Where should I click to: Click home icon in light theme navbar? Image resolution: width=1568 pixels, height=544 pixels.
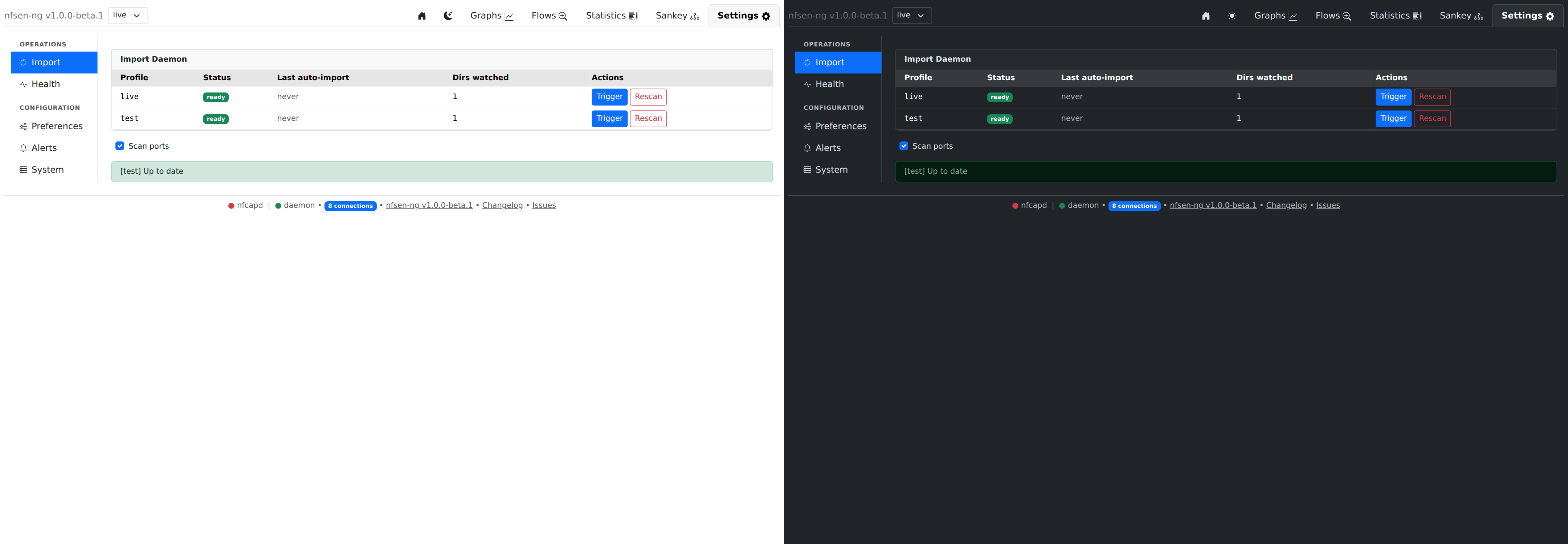(422, 16)
